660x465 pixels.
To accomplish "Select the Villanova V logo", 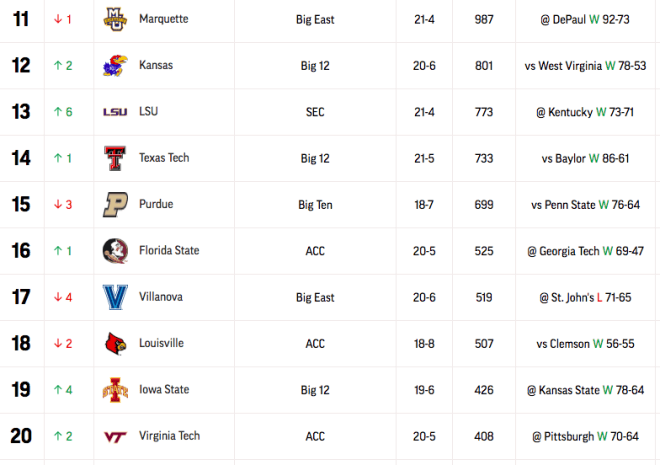I will [115, 297].
